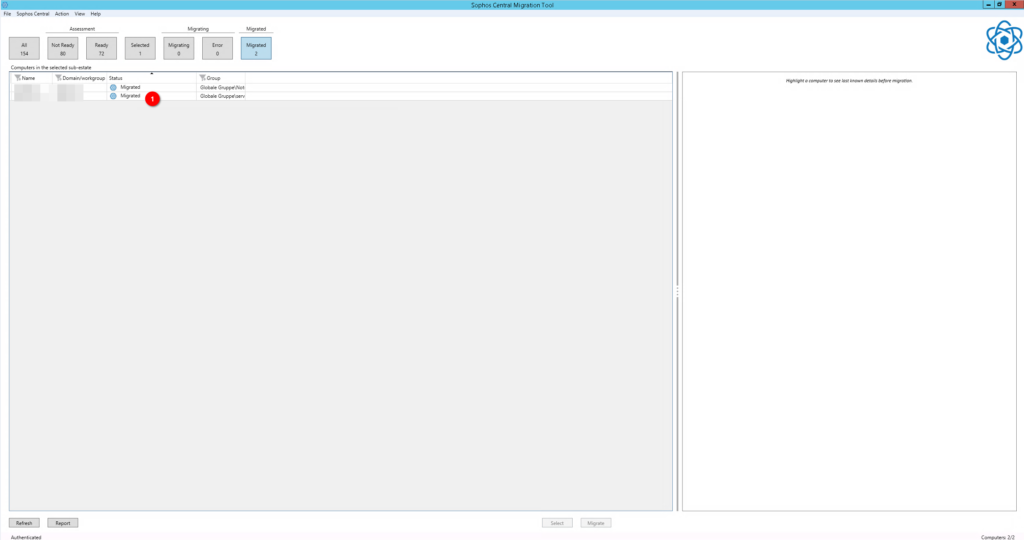Open the Sophos Central menu
The height and width of the screenshot is (540, 1024).
tap(33, 14)
